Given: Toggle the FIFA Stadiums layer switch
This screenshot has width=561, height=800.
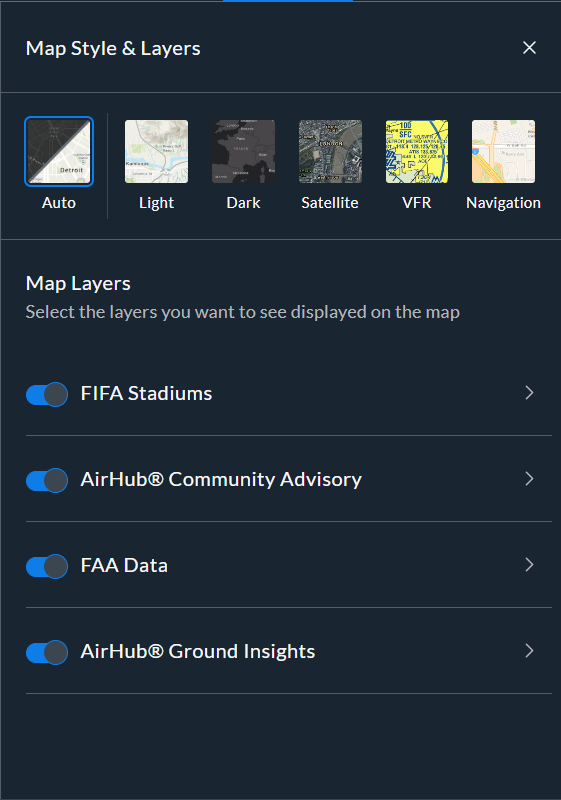Looking at the screenshot, I should pos(47,394).
